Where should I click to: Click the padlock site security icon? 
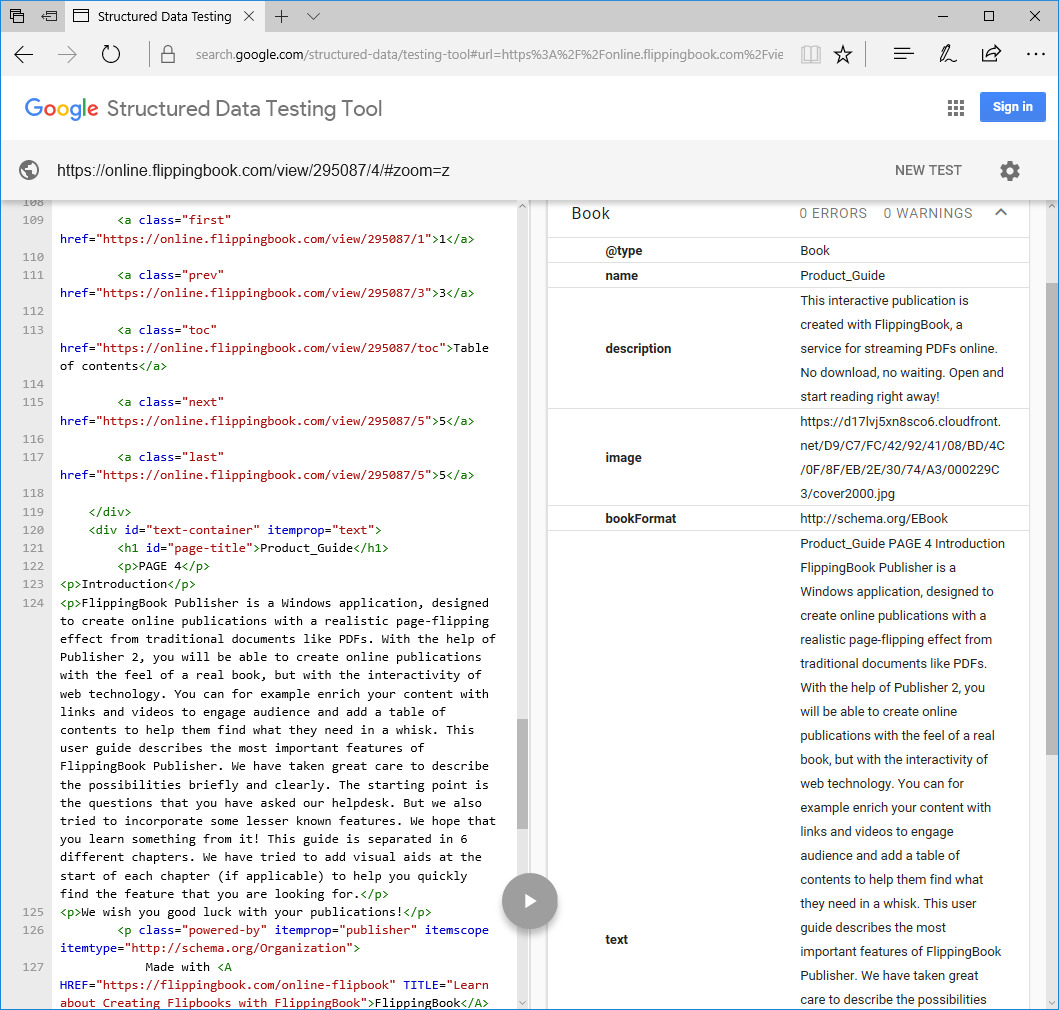[x=168, y=54]
